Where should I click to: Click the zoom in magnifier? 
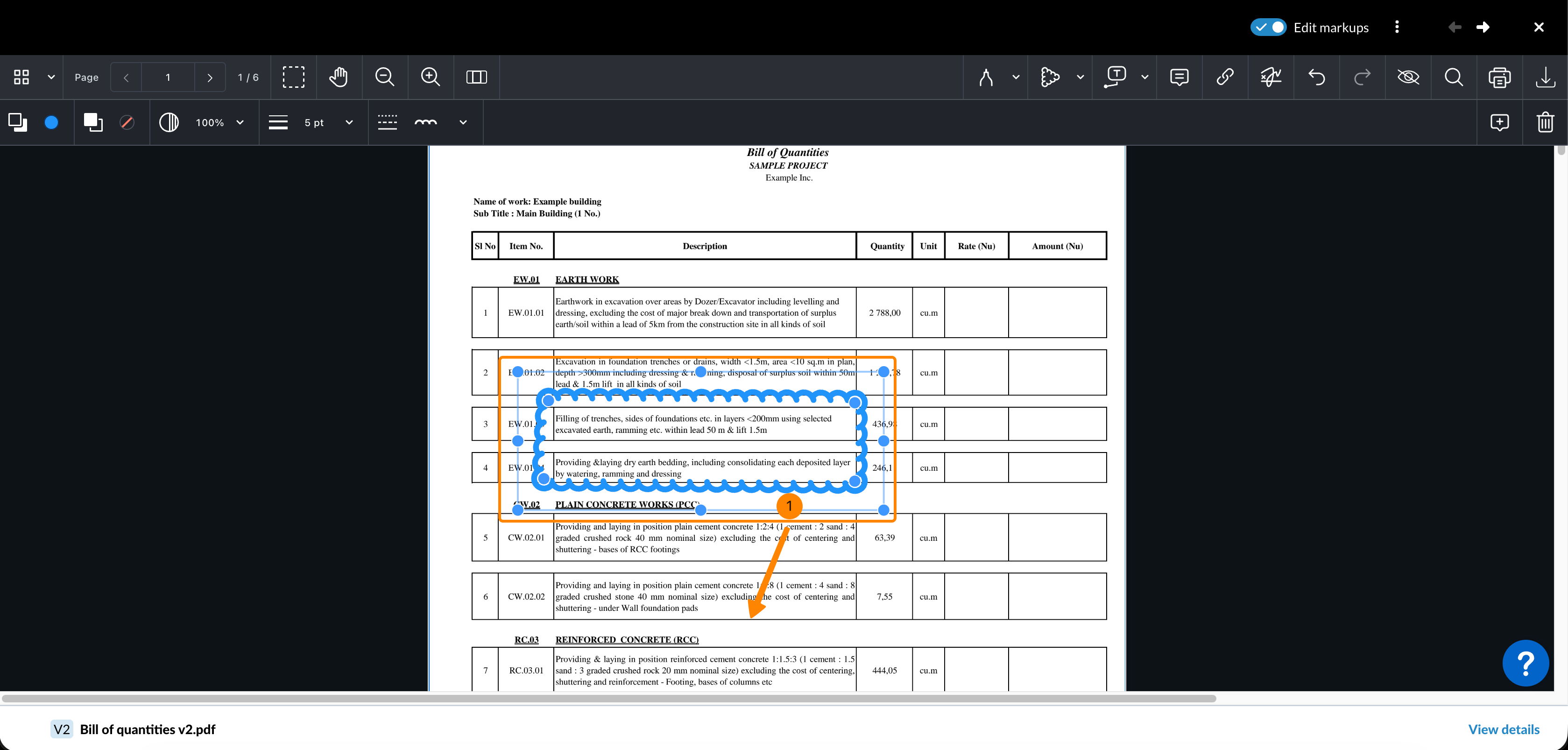point(431,78)
